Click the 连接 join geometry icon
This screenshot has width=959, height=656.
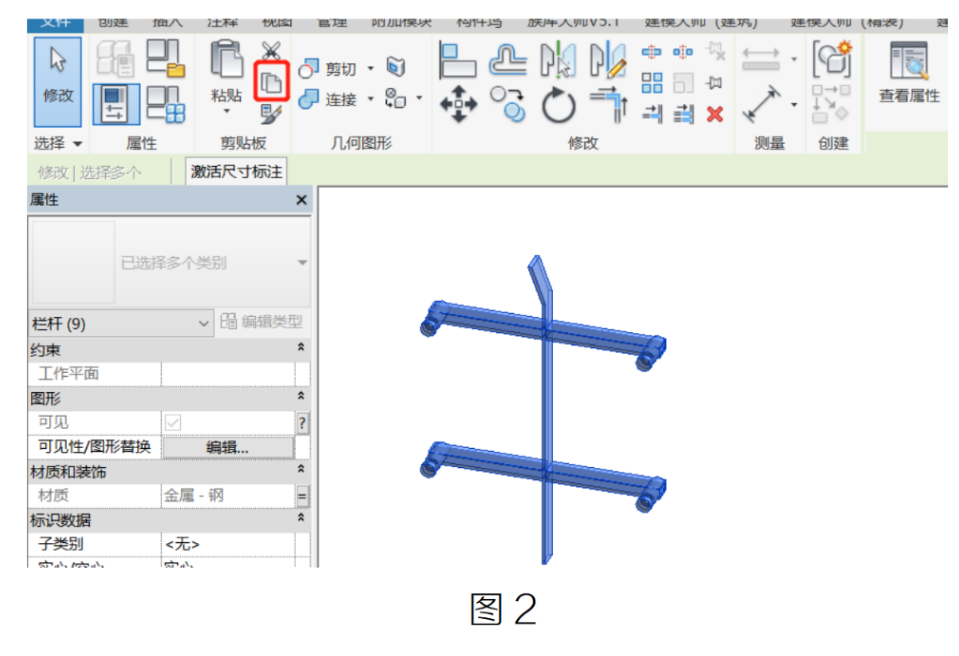pyautogui.click(x=309, y=98)
